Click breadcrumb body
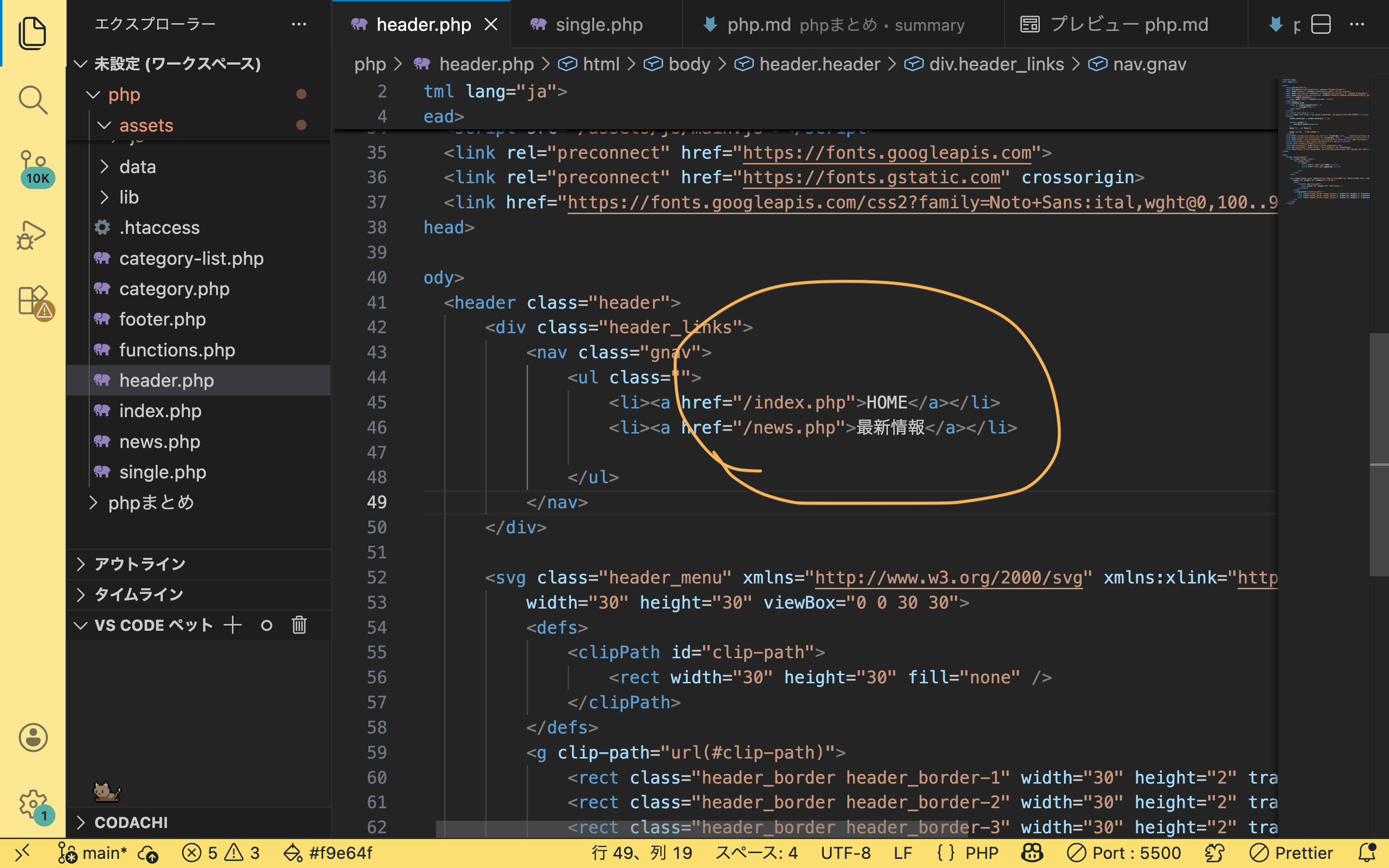The height and width of the screenshot is (868, 1389). [677, 64]
